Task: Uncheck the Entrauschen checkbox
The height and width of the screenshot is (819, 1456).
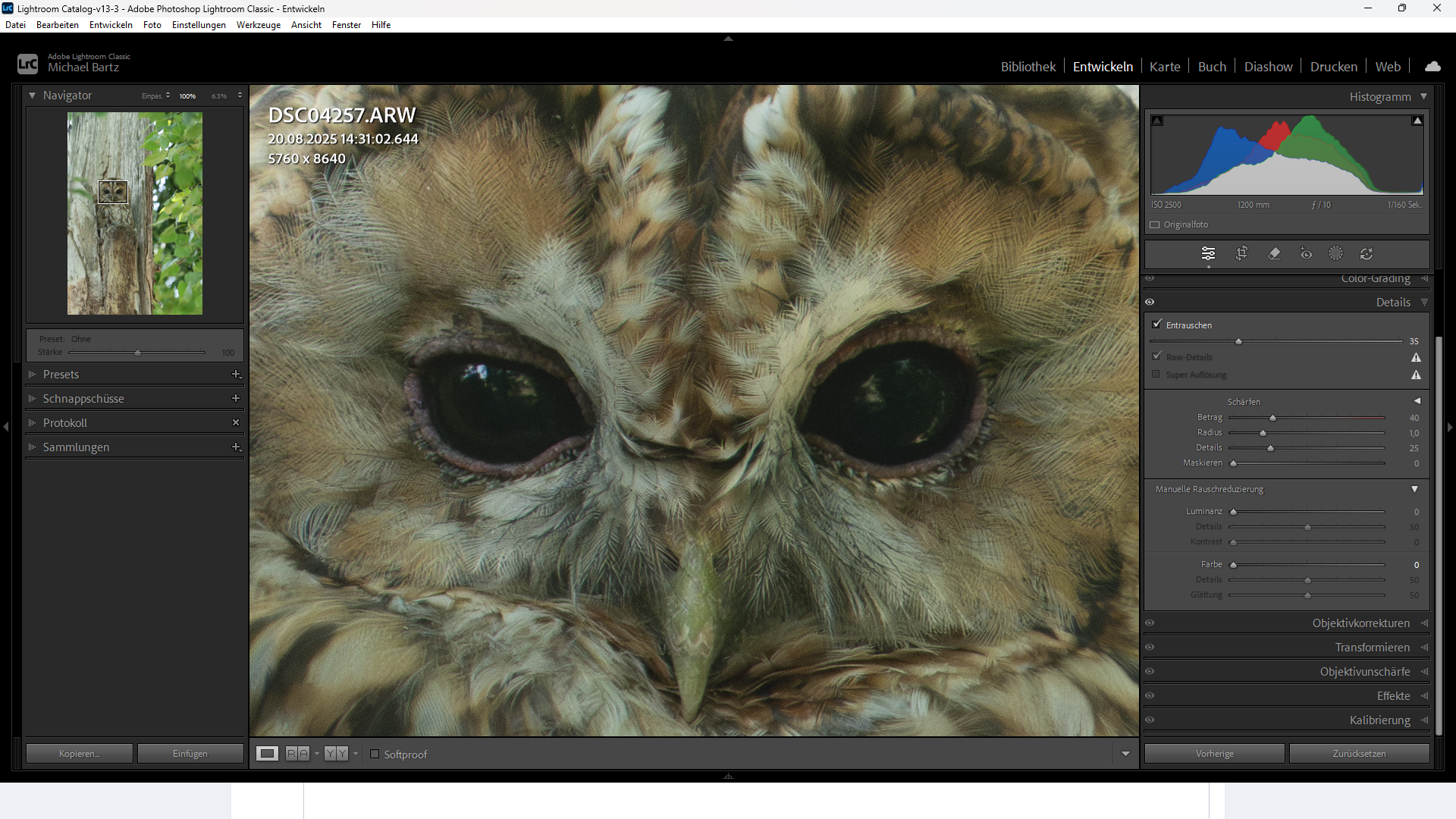Action: pos(1156,325)
